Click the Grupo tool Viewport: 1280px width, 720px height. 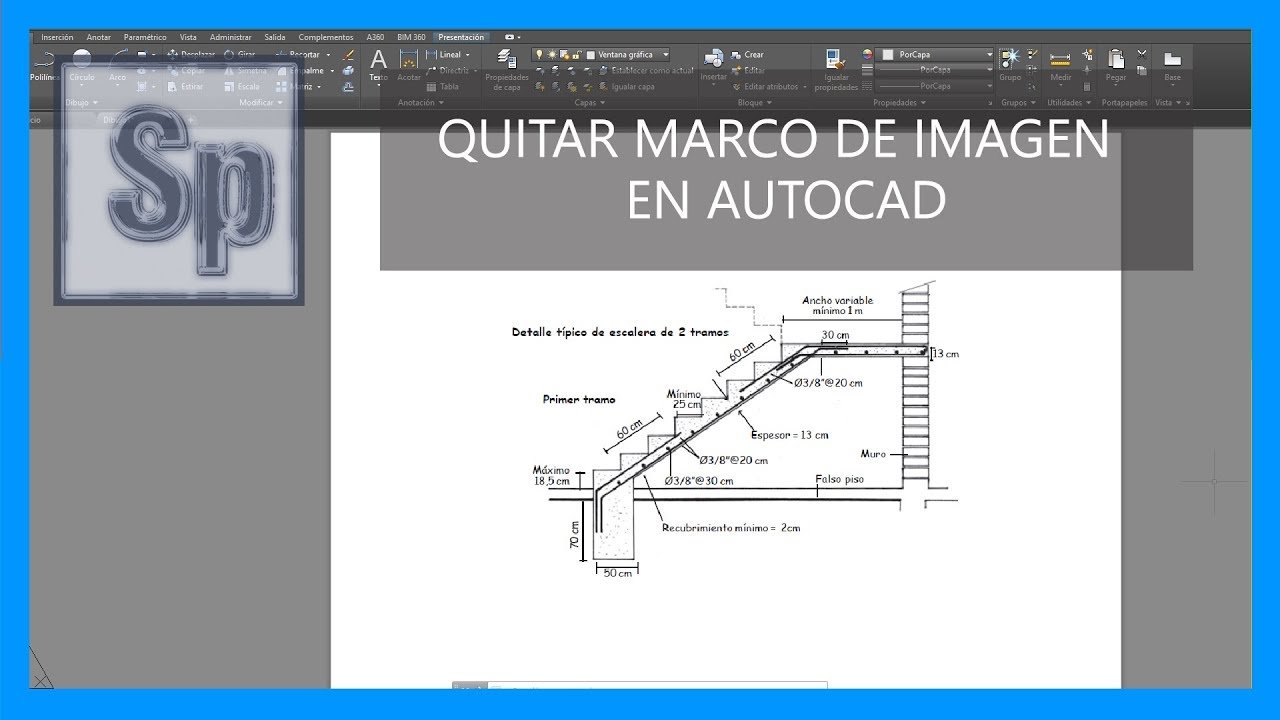coord(1010,65)
